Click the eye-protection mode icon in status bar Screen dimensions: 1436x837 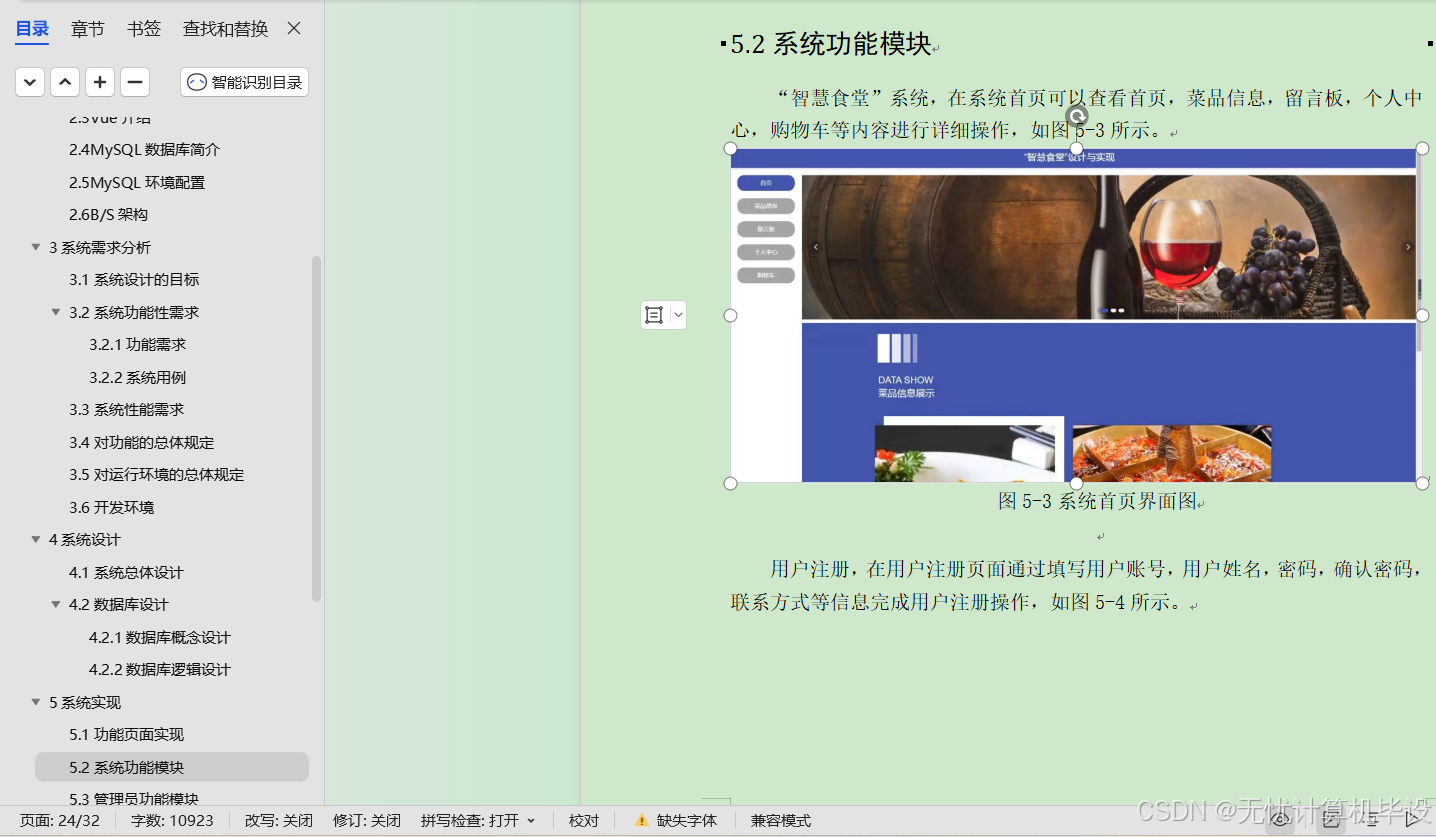(1280, 819)
